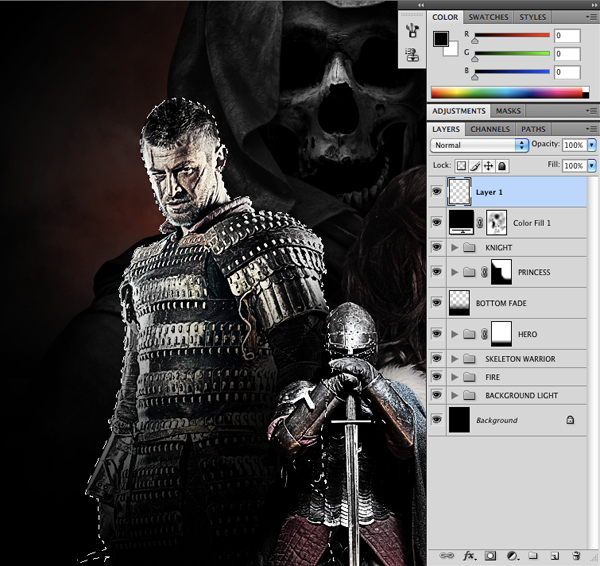
Task: Switch to the Channels tab
Action: tap(491, 129)
